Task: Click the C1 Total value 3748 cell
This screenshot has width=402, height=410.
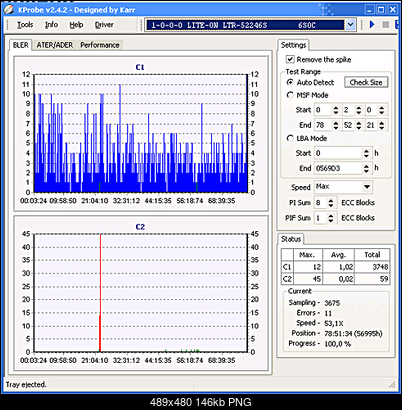Action: click(372, 267)
